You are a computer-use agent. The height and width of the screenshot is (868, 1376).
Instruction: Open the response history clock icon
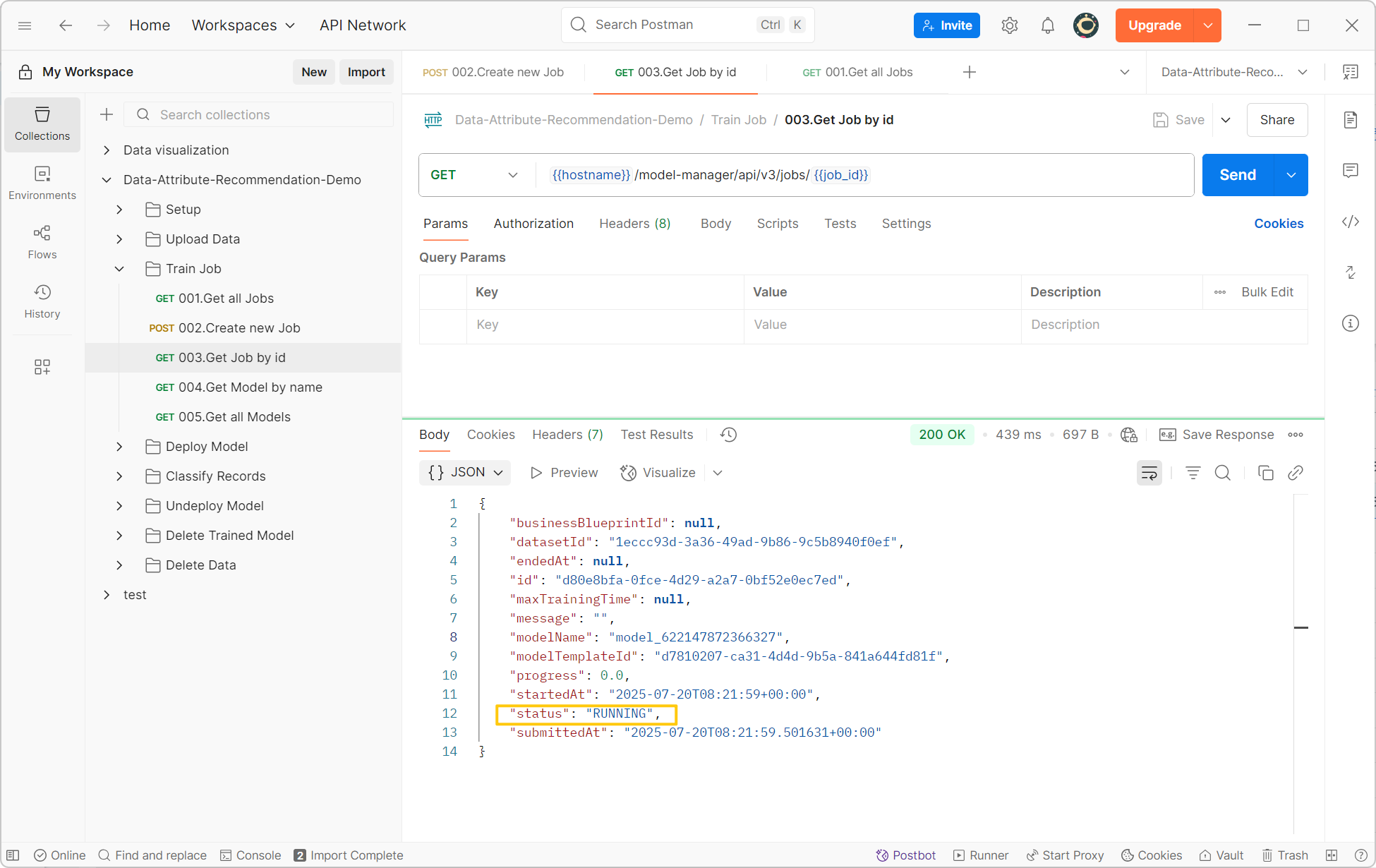pyautogui.click(x=729, y=435)
